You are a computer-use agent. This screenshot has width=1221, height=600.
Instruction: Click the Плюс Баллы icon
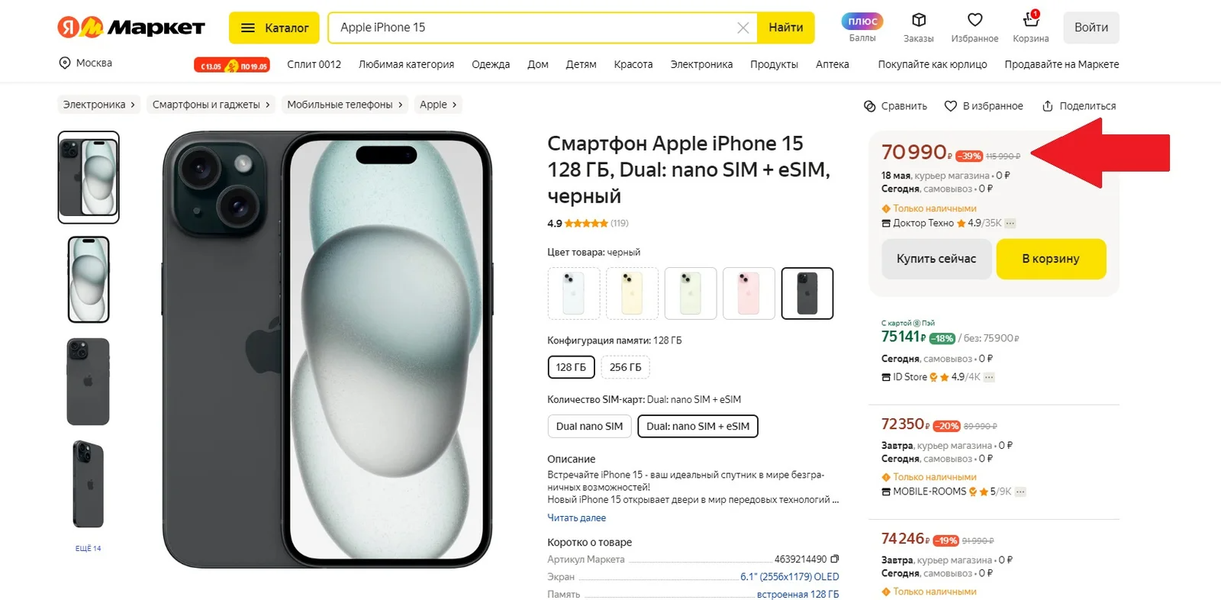click(862, 21)
